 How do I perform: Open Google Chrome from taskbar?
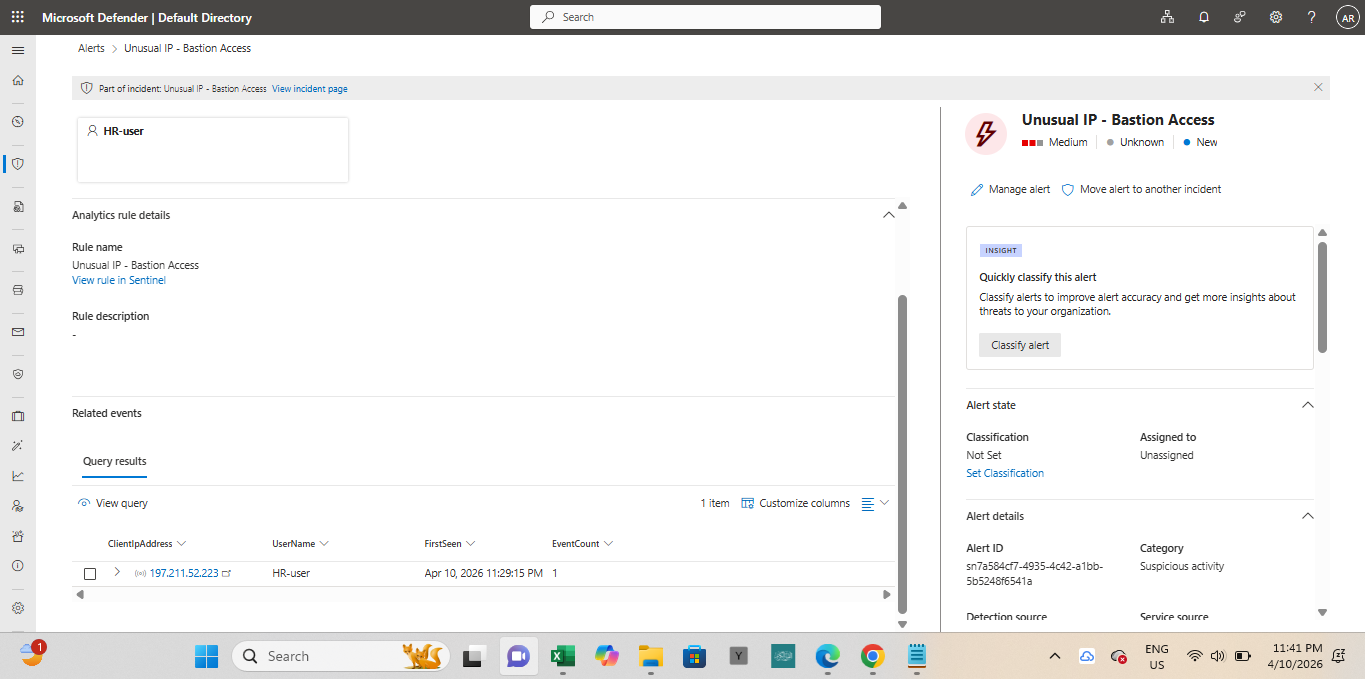click(873, 656)
